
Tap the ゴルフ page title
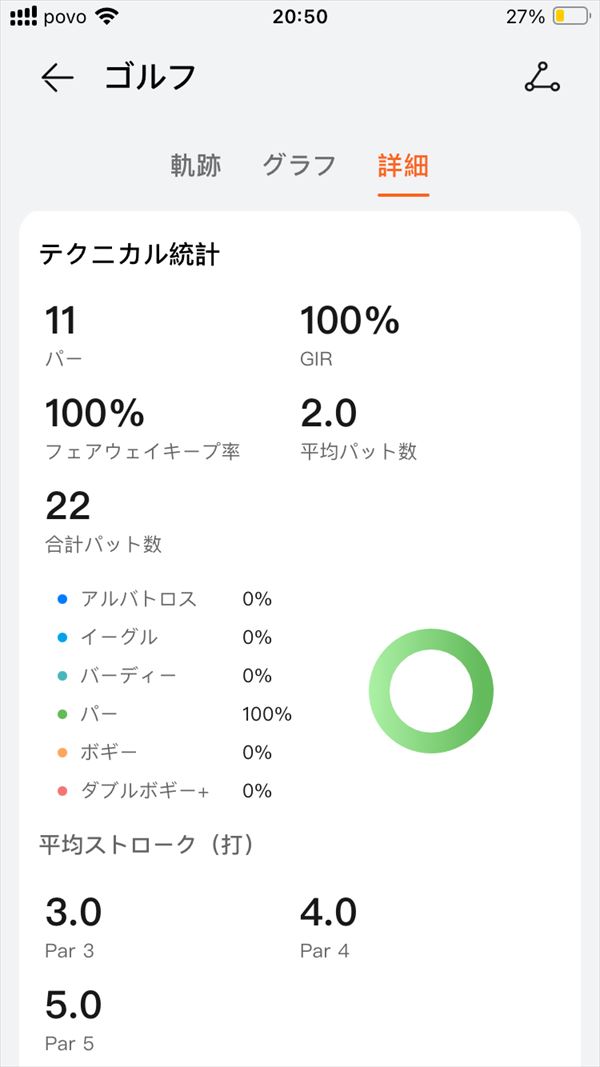coord(150,77)
